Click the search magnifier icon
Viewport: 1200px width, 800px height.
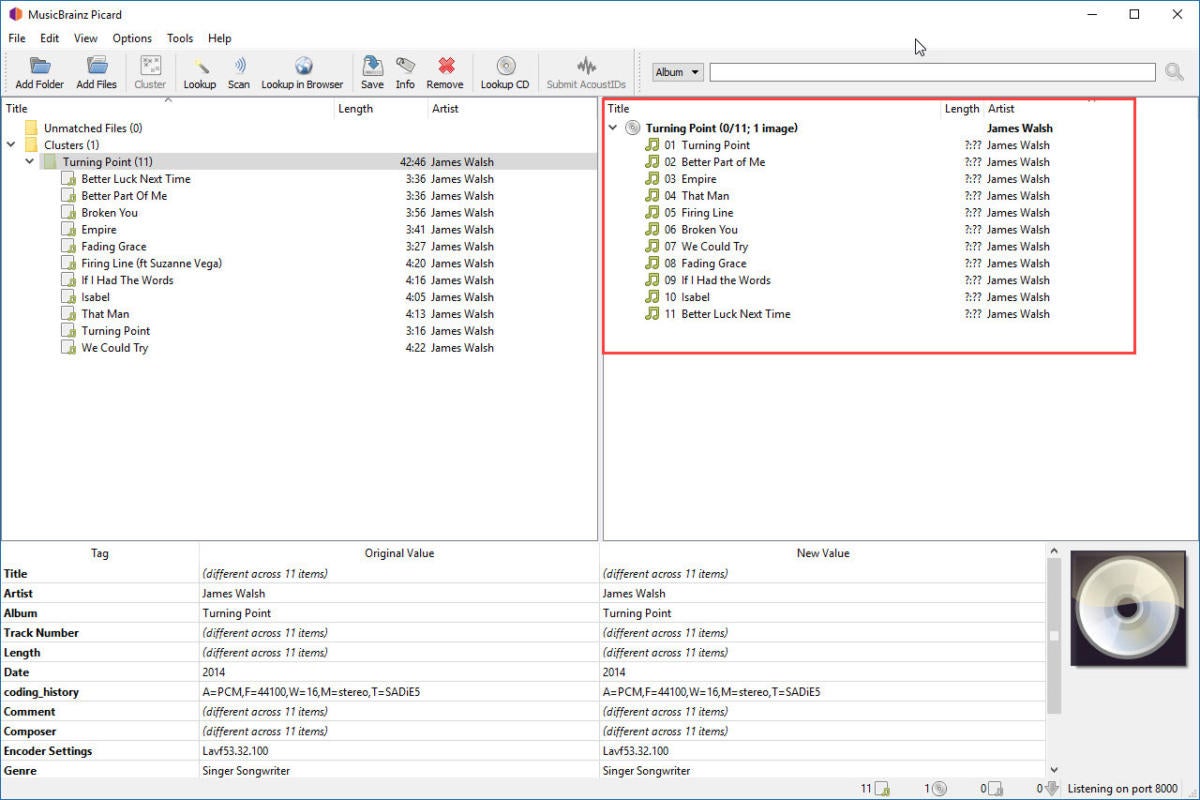(1174, 72)
